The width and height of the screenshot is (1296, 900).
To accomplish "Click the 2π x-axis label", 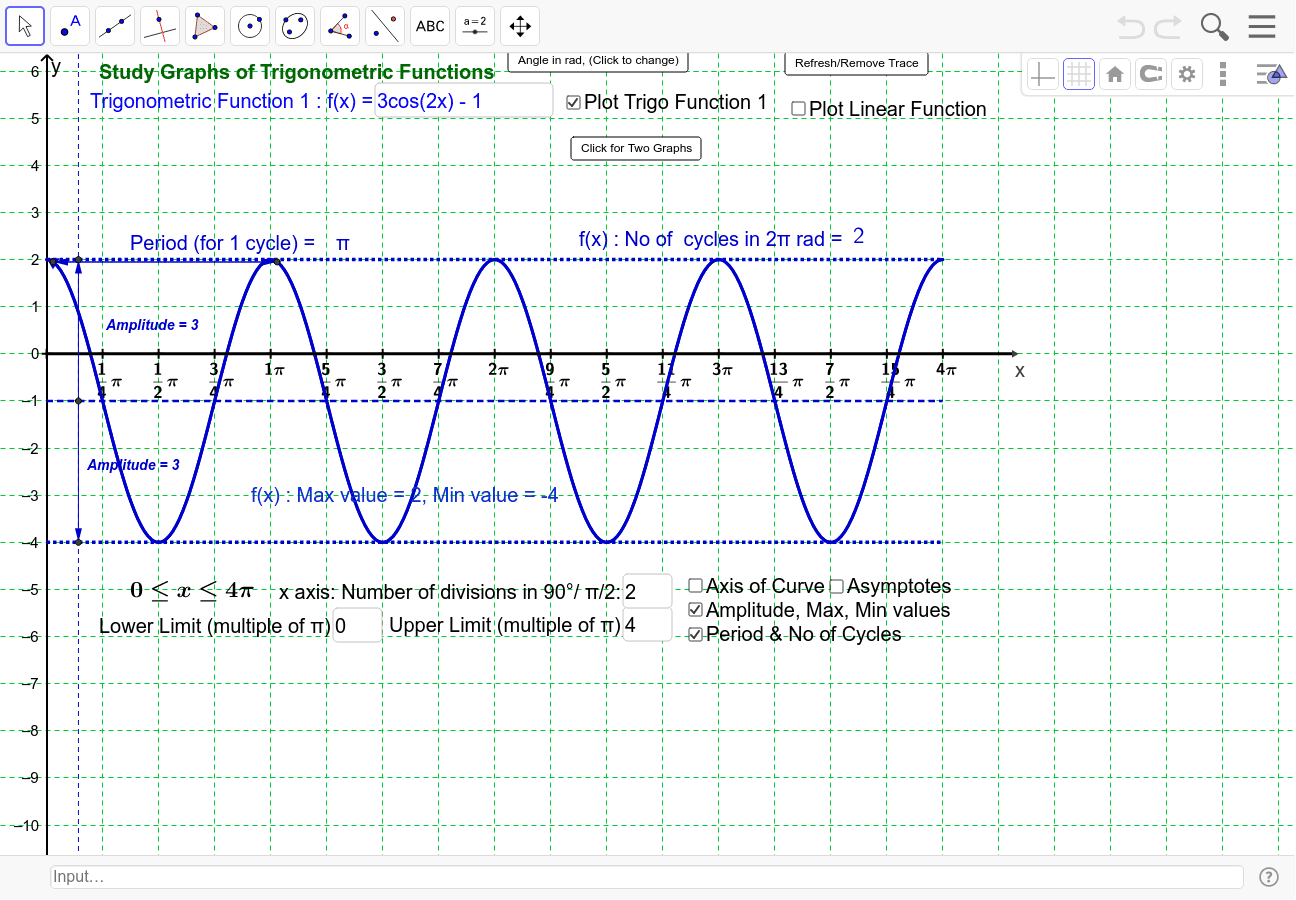I will click(x=498, y=369).
